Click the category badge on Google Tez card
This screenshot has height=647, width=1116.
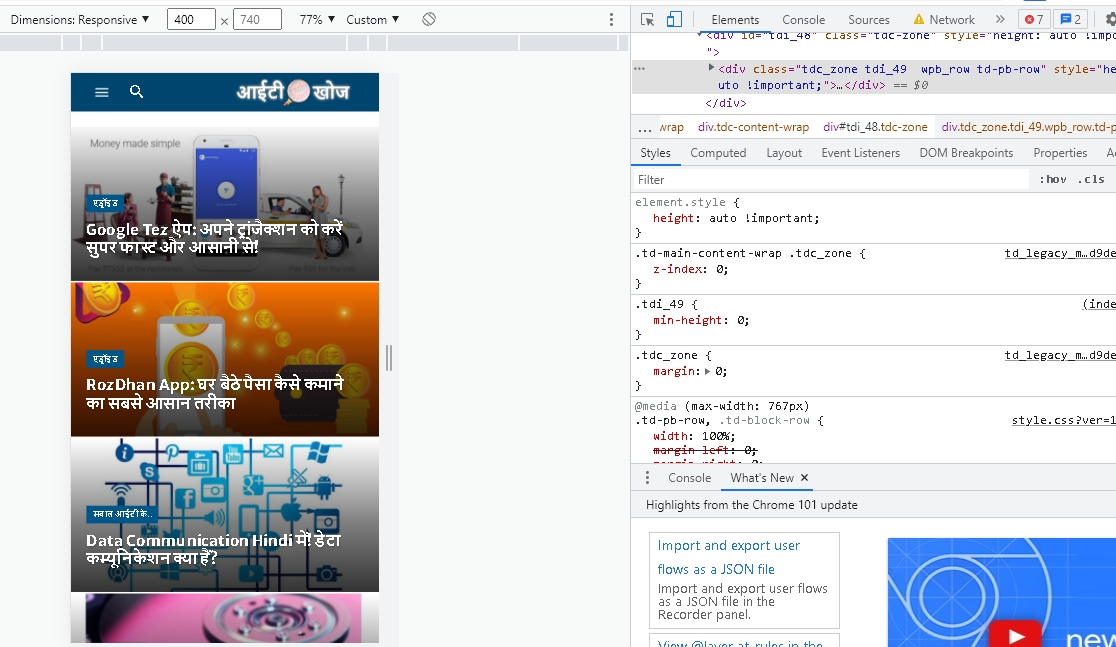click(105, 203)
